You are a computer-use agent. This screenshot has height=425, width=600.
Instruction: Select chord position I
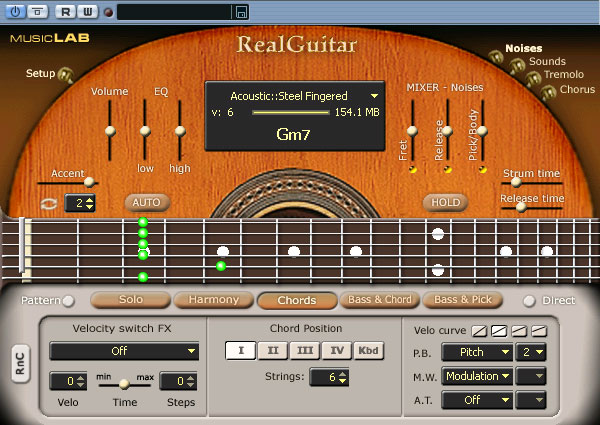[241, 350]
